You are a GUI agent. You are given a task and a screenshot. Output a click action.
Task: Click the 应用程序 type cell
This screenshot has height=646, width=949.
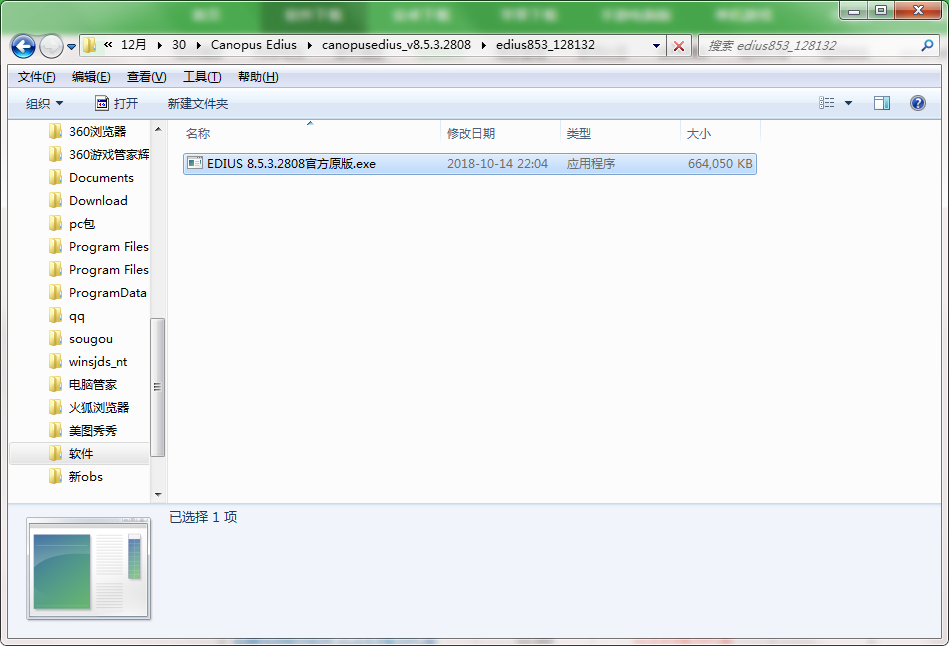591,163
